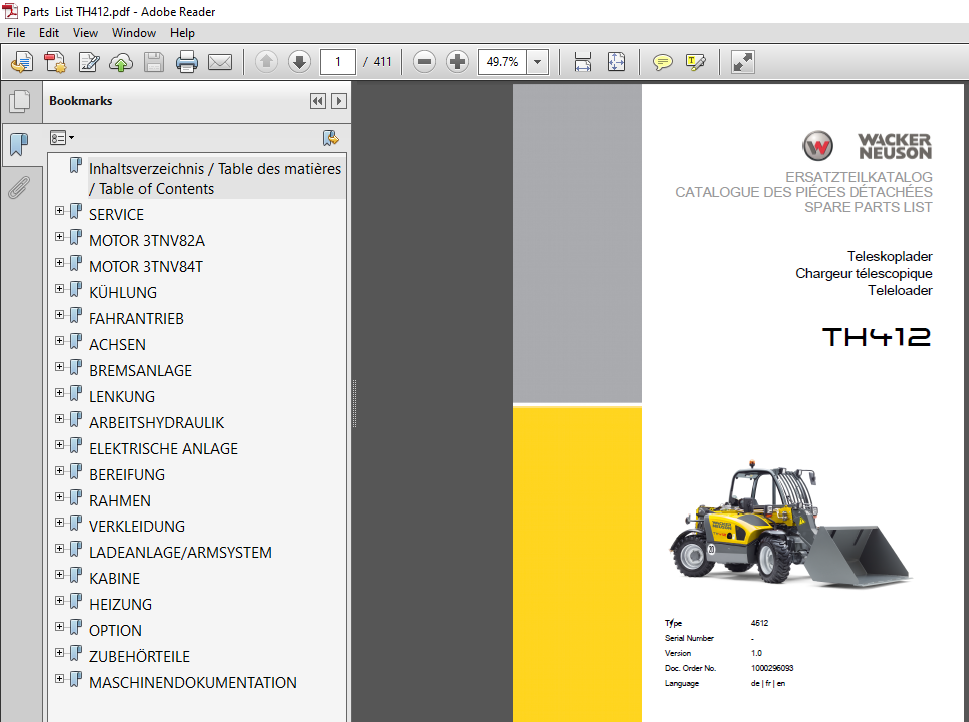Expand the RAHMEN bookmark
The image size is (969, 722).
pyautogui.click(x=59, y=496)
